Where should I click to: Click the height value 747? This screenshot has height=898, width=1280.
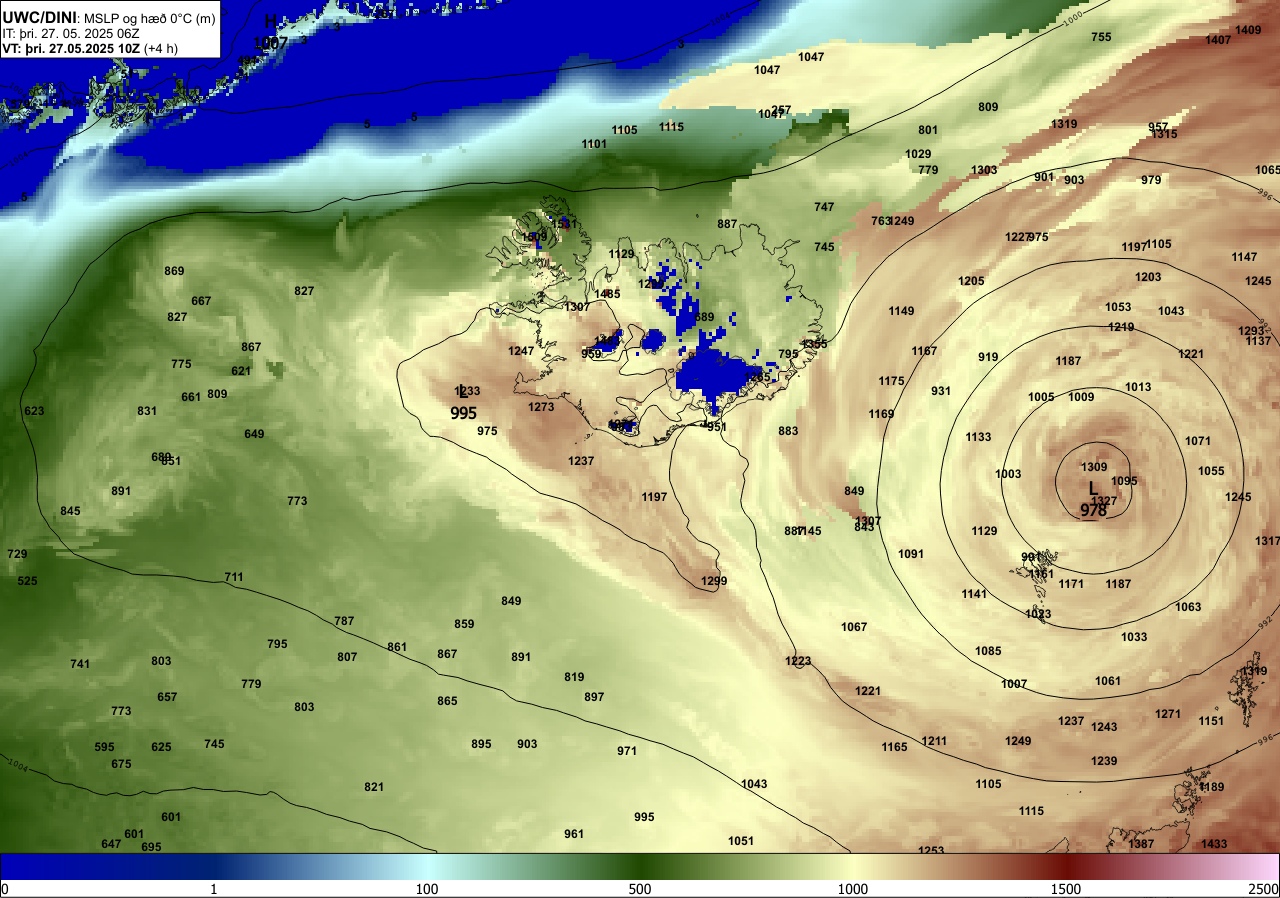click(x=824, y=207)
